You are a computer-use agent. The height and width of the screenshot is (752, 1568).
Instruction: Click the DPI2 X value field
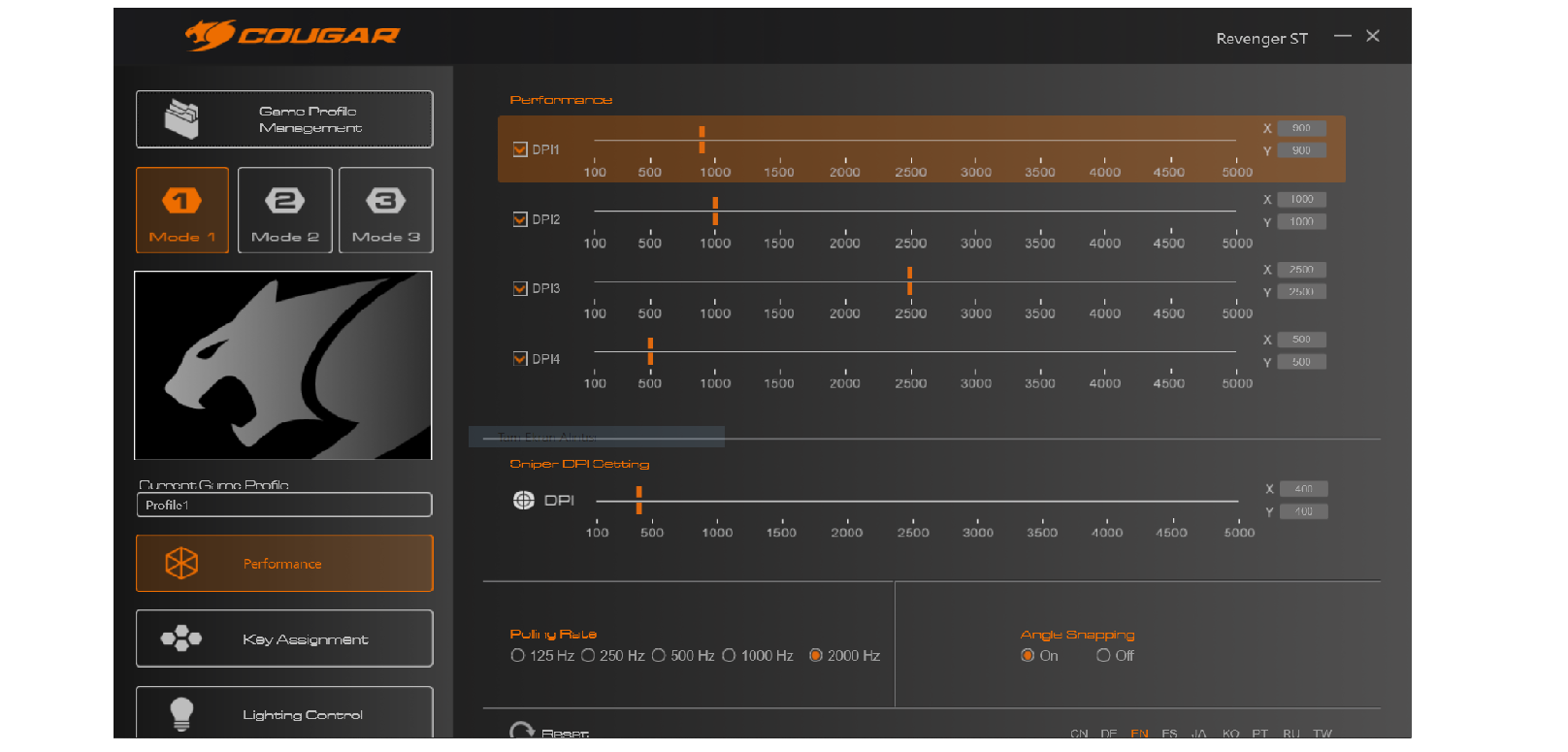pyautogui.click(x=1302, y=199)
